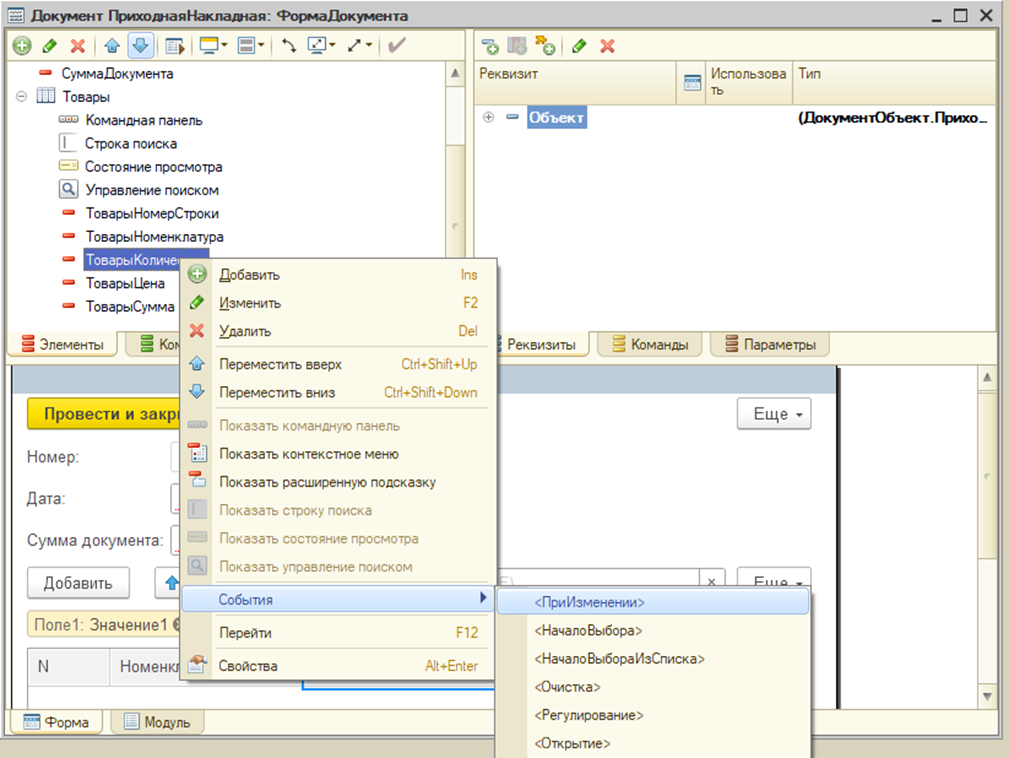The height and width of the screenshot is (758, 1009).
Task: Click the pencil Edit icon in attributes toolbar
Action: 579,46
